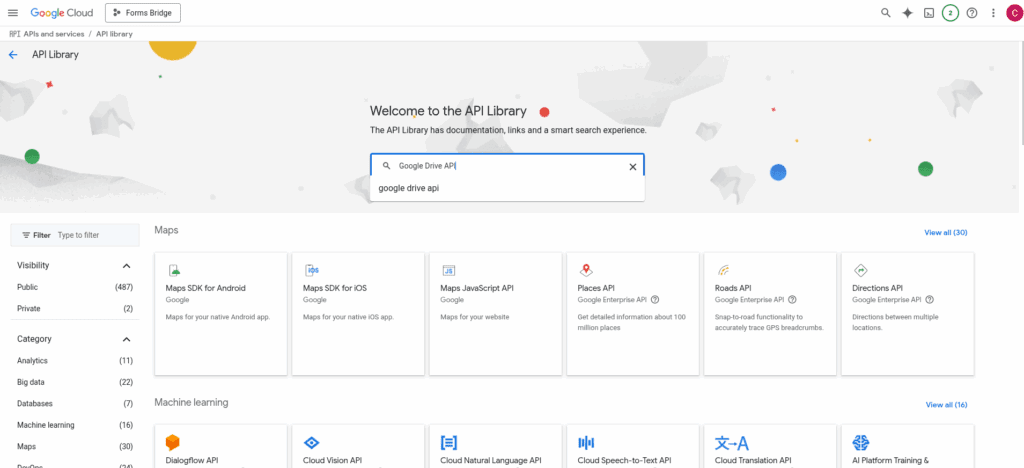The image size is (1024, 468).
Task: Click the help icon under Places API
Action: tap(655, 300)
